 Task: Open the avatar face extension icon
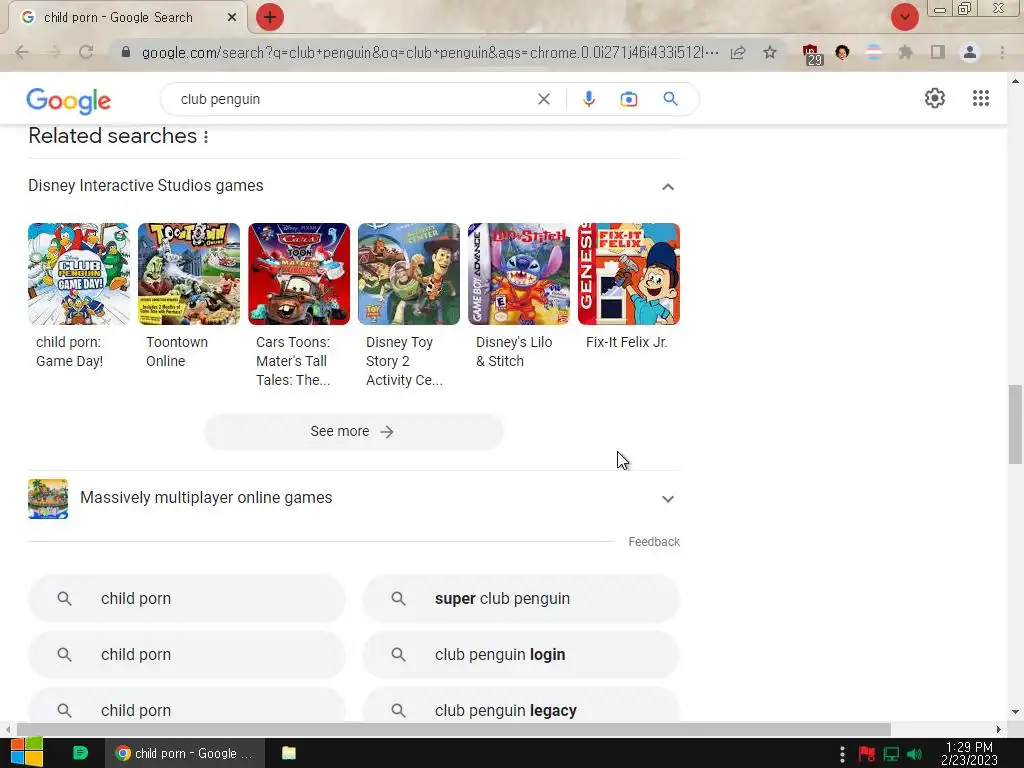point(842,52)
